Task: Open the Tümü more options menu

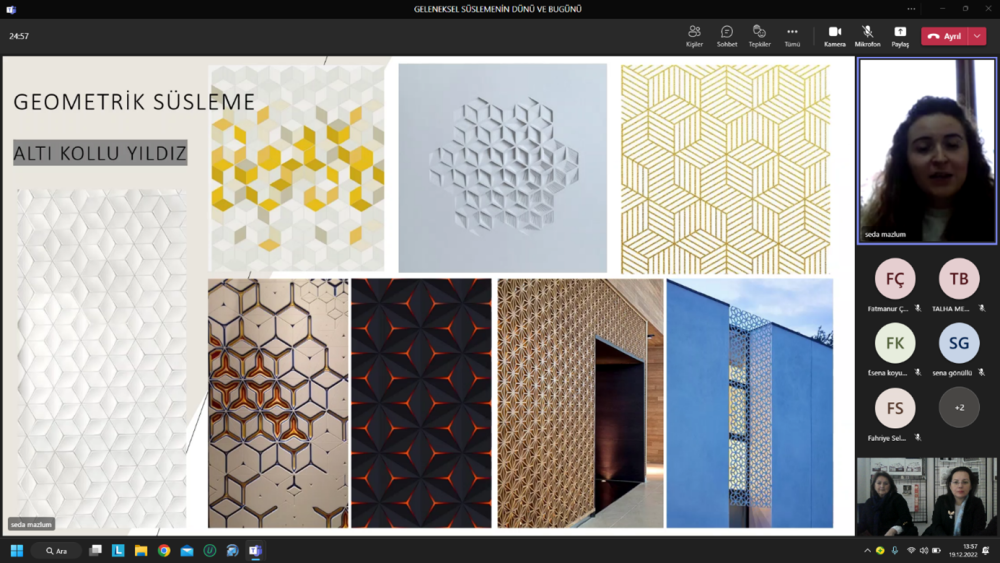Action: click(x=792, y=36)
